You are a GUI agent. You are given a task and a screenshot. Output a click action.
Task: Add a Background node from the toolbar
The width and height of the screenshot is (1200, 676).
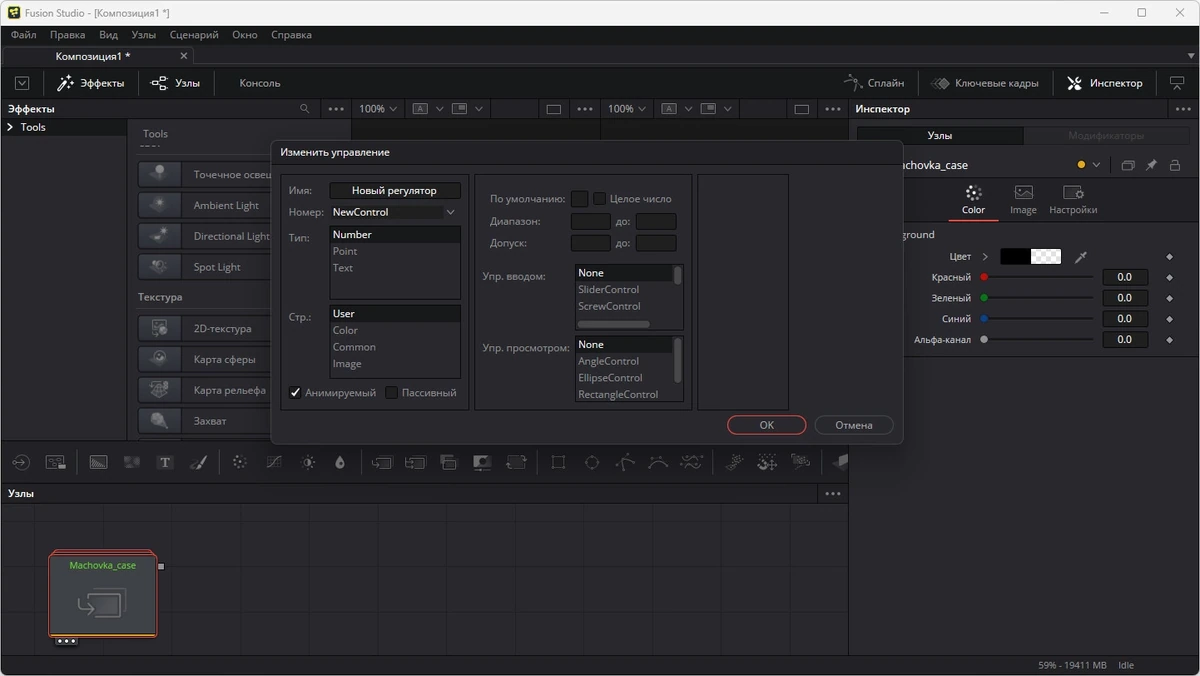98,462
